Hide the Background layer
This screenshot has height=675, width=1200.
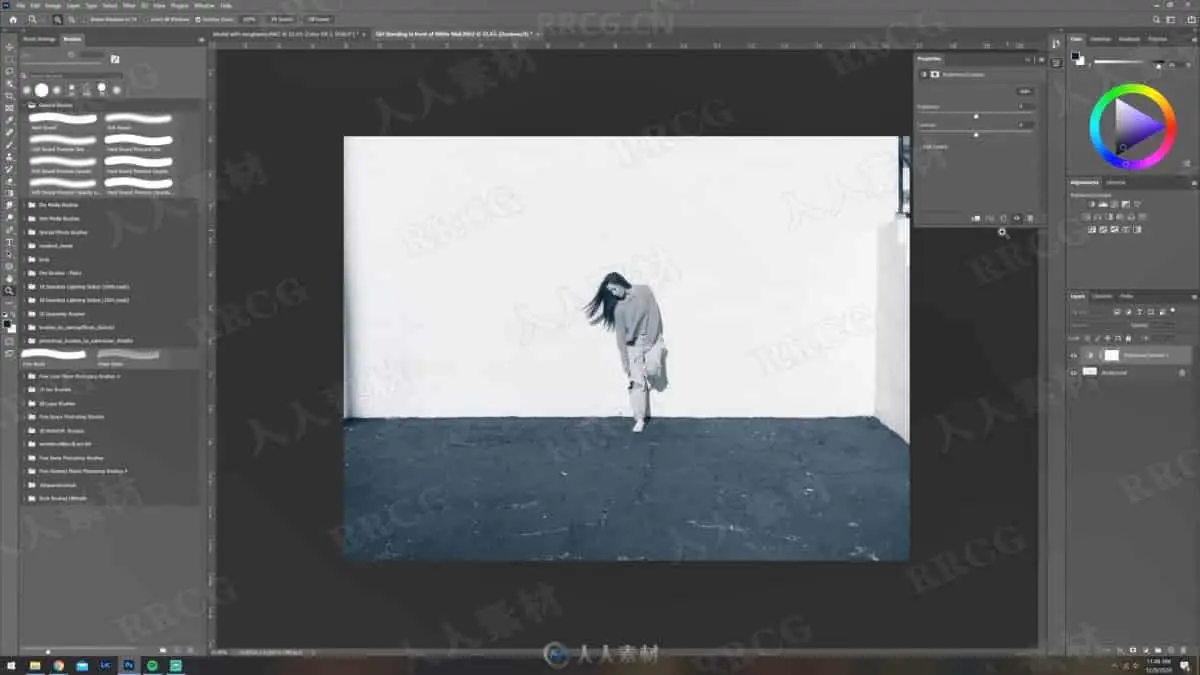click(1072, 372)
